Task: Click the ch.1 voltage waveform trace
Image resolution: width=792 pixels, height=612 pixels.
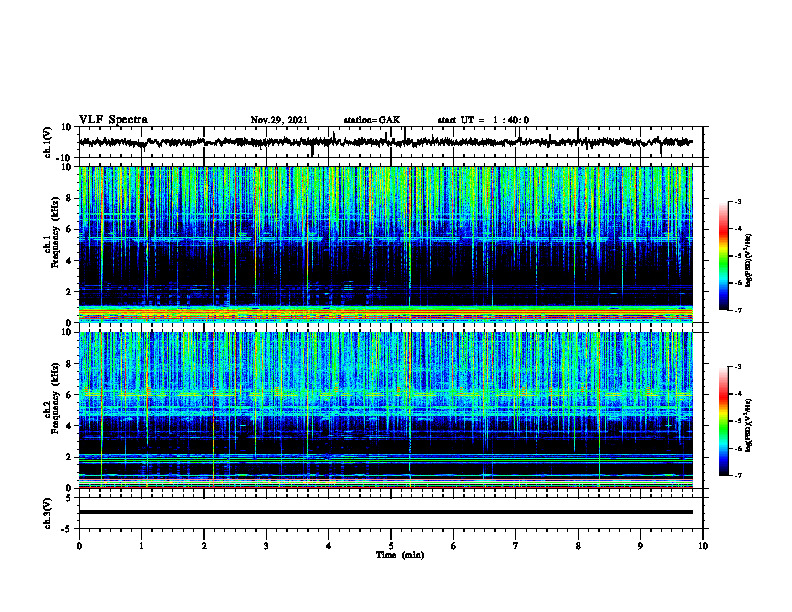Action: (386, 142)
